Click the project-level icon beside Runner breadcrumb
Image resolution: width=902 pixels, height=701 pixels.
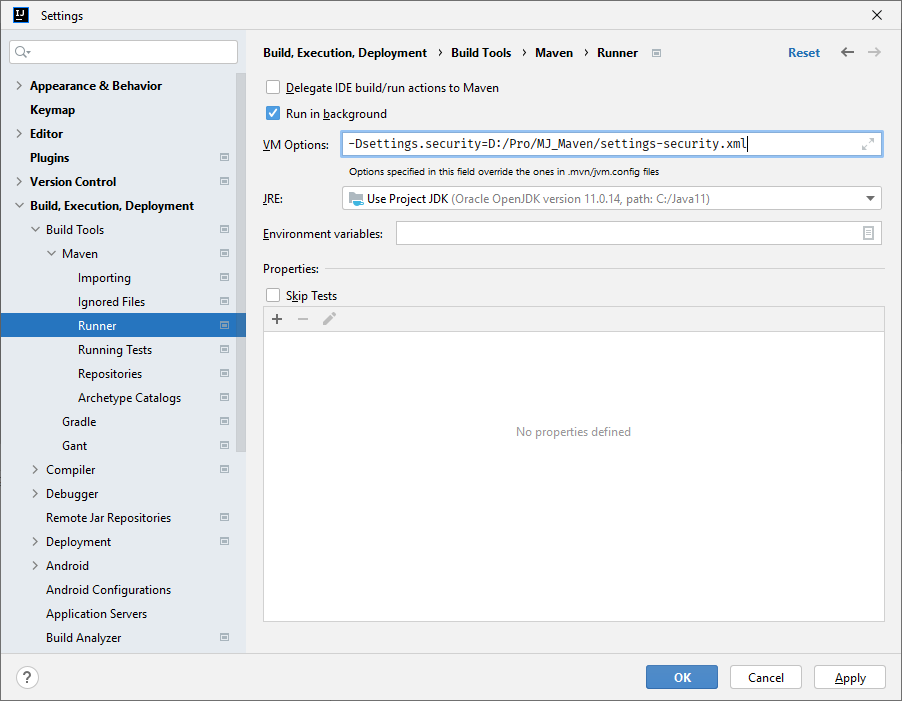pyautogui.click(x=656, y=53)
